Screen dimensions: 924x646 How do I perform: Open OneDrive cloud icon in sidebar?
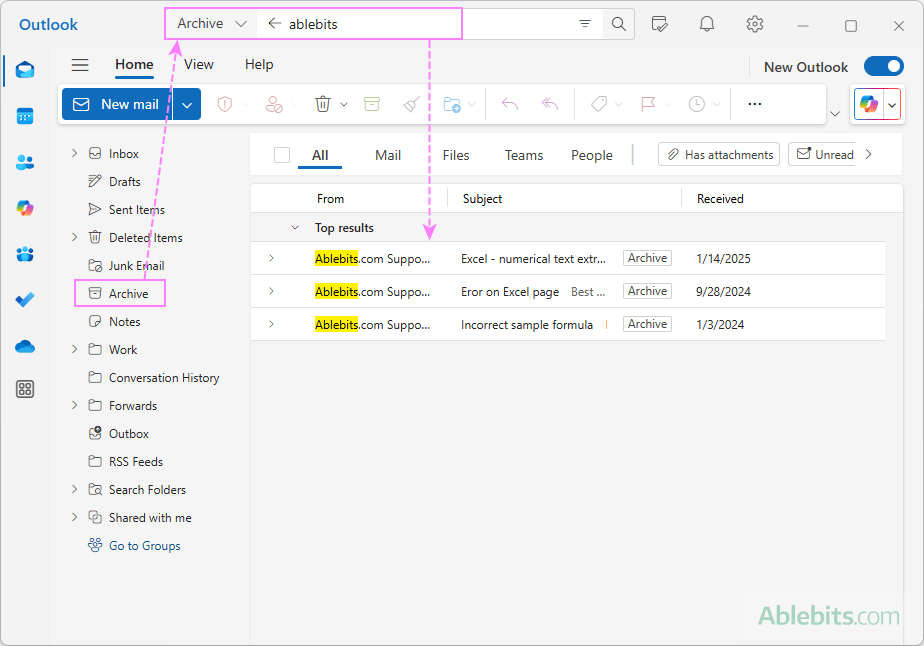[x=25, y=346]
